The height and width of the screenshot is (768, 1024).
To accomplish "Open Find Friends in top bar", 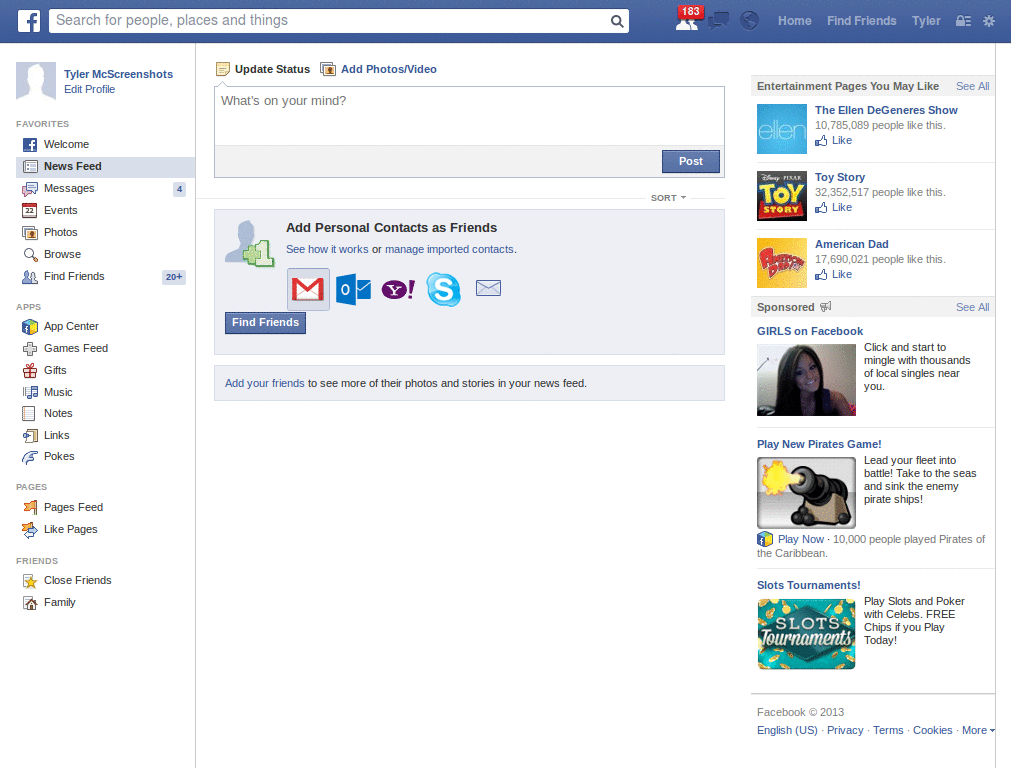I will 861,21.
